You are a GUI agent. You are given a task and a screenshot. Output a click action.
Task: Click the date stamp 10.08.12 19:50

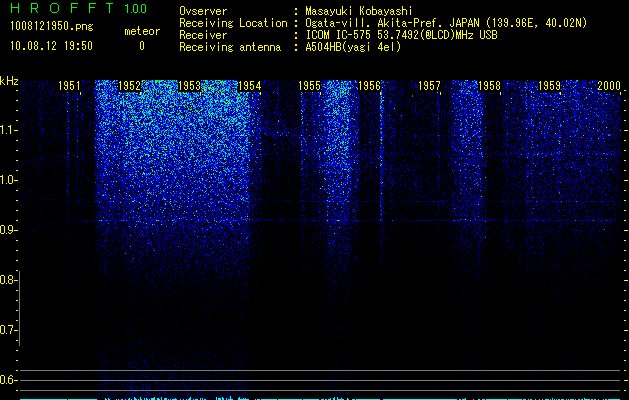click(51, 46)
